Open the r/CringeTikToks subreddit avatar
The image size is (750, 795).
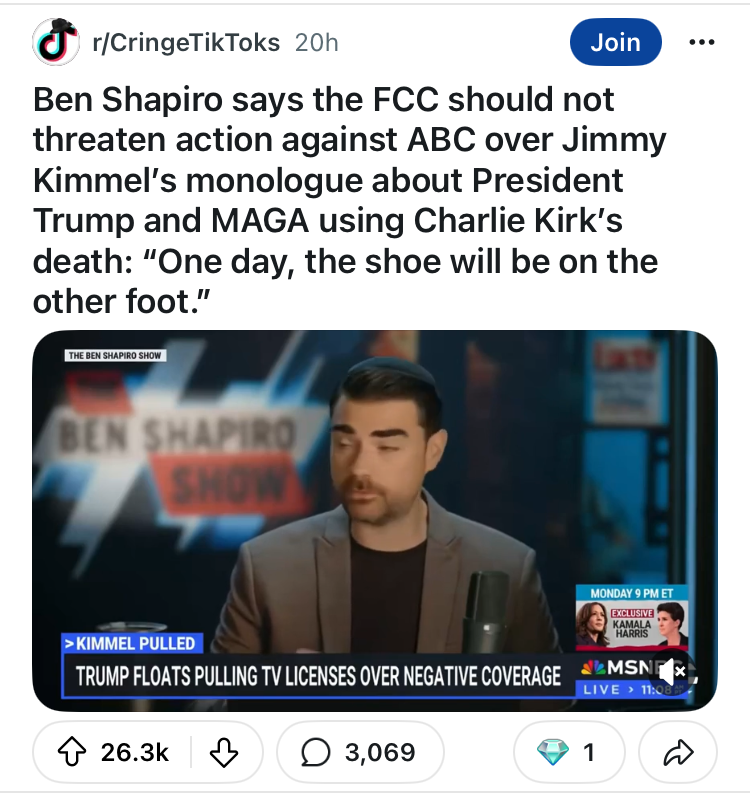55,42
